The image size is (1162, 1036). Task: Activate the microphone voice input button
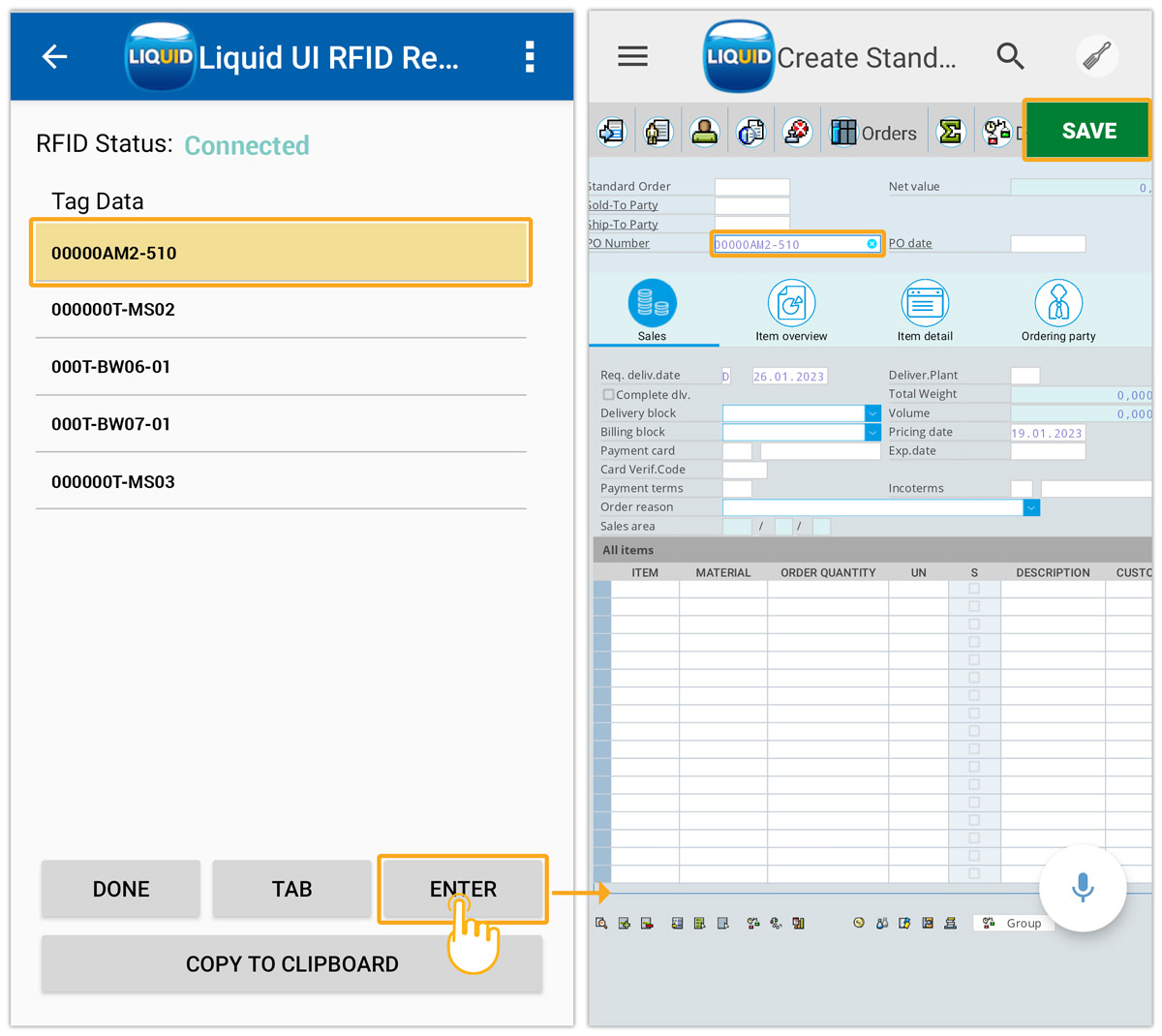(1083, 888)
